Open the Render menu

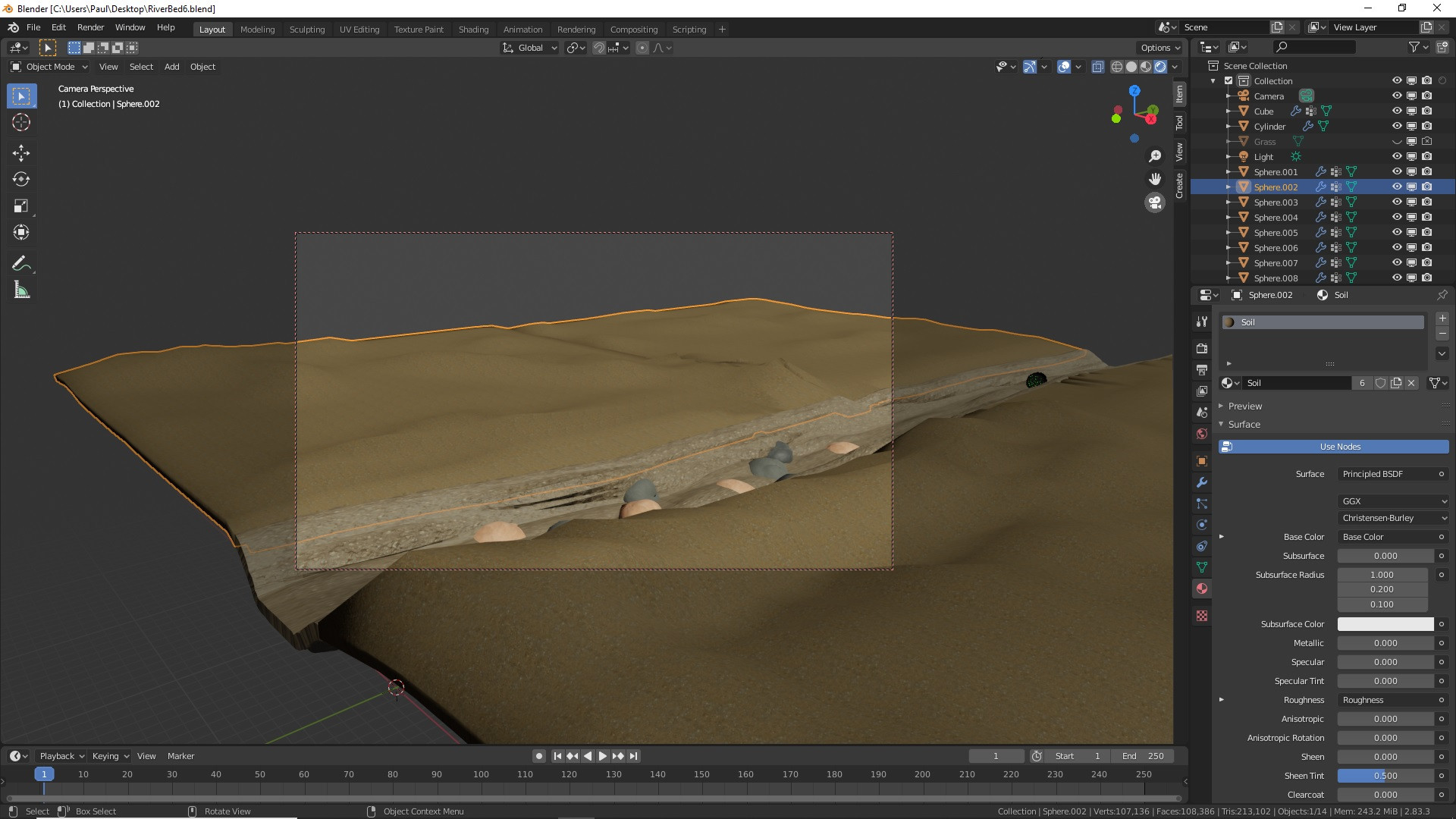(90, 27)
